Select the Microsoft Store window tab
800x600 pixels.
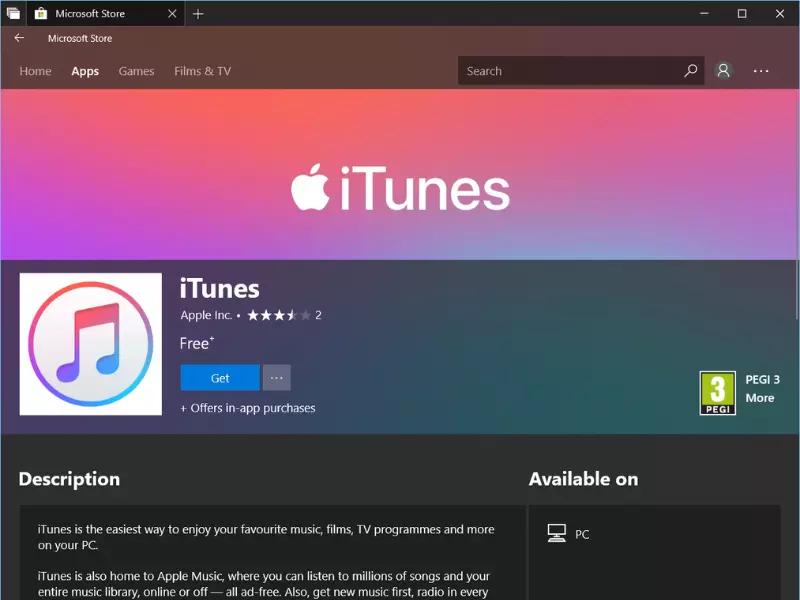[105, 14]
